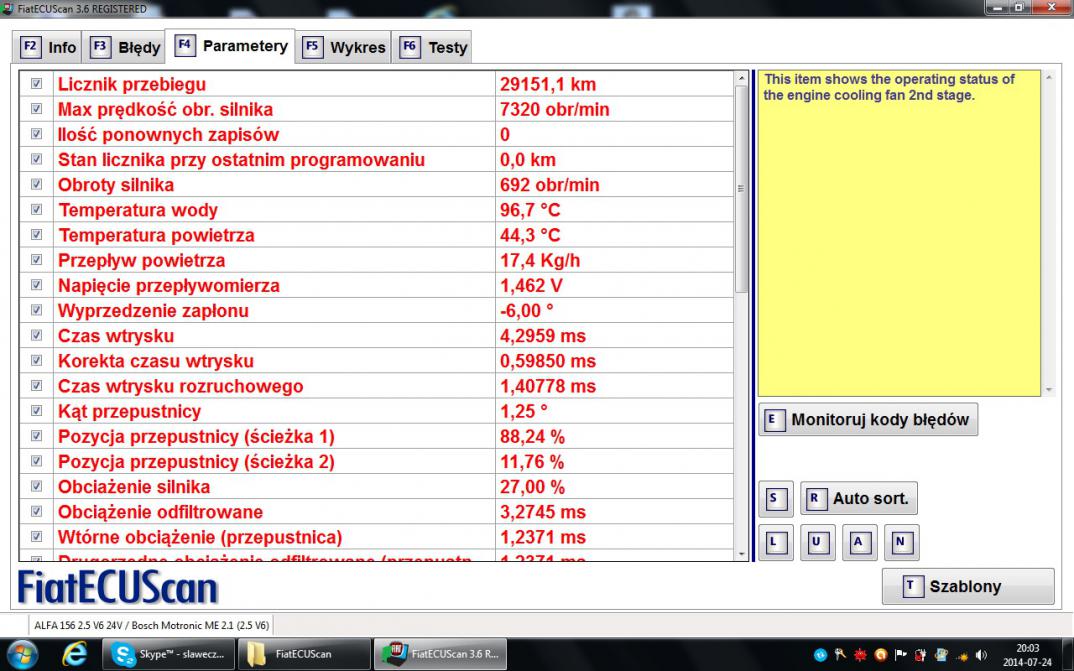Screen dimensions: 1074x671
Task: Open Windows Start menu
Action: pos(22,655)
